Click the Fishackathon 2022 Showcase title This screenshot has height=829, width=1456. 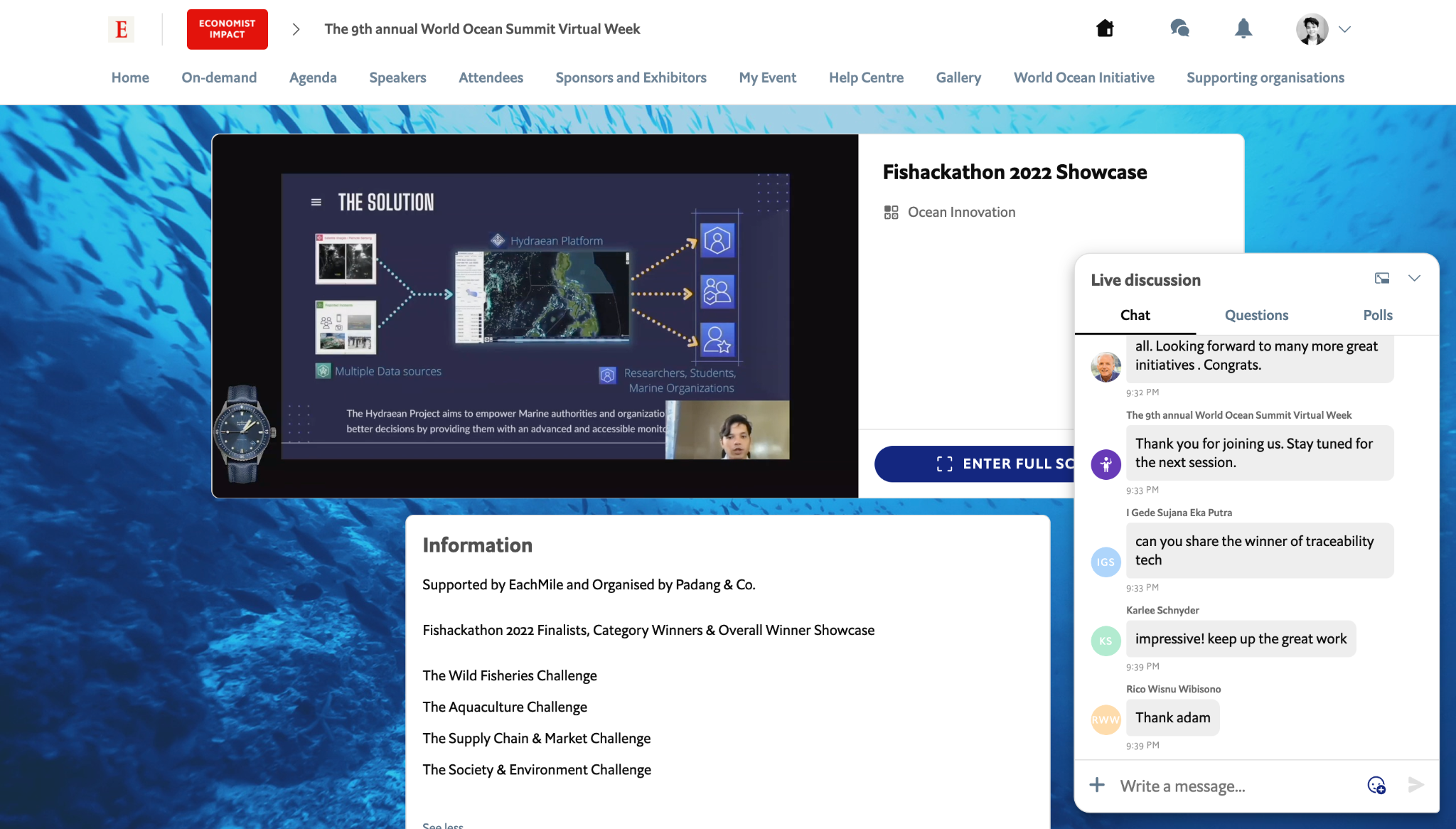(x=1015, y=172)
